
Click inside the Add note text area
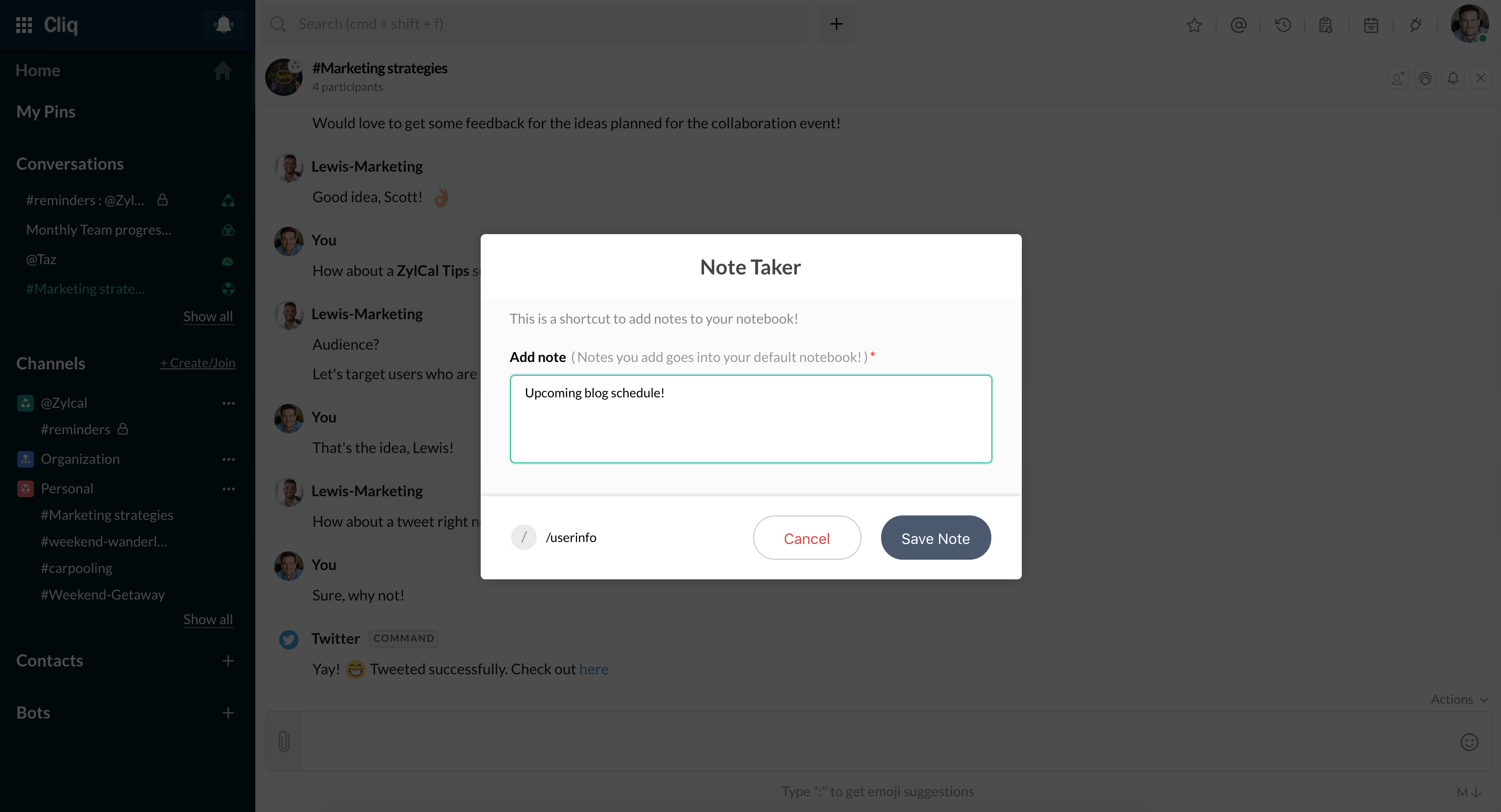pyautogui.click(x=751, y=419)
